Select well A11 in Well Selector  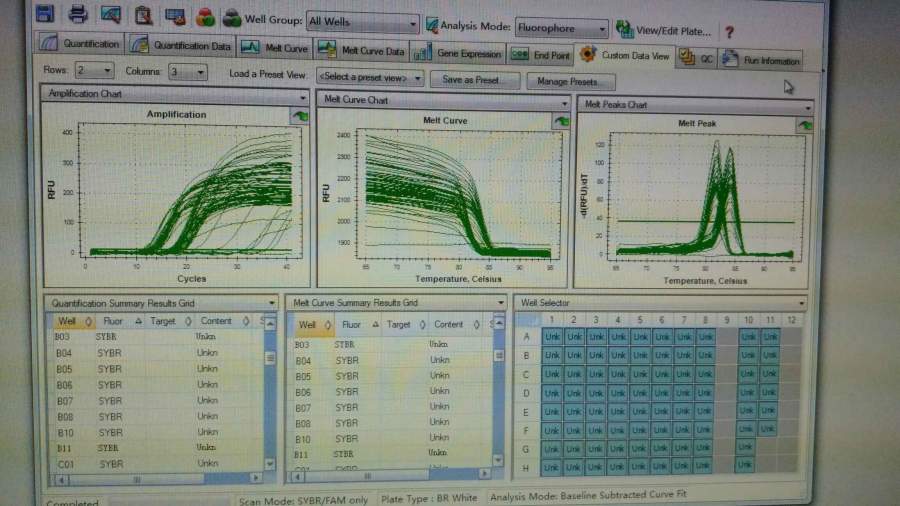[770, 337]
